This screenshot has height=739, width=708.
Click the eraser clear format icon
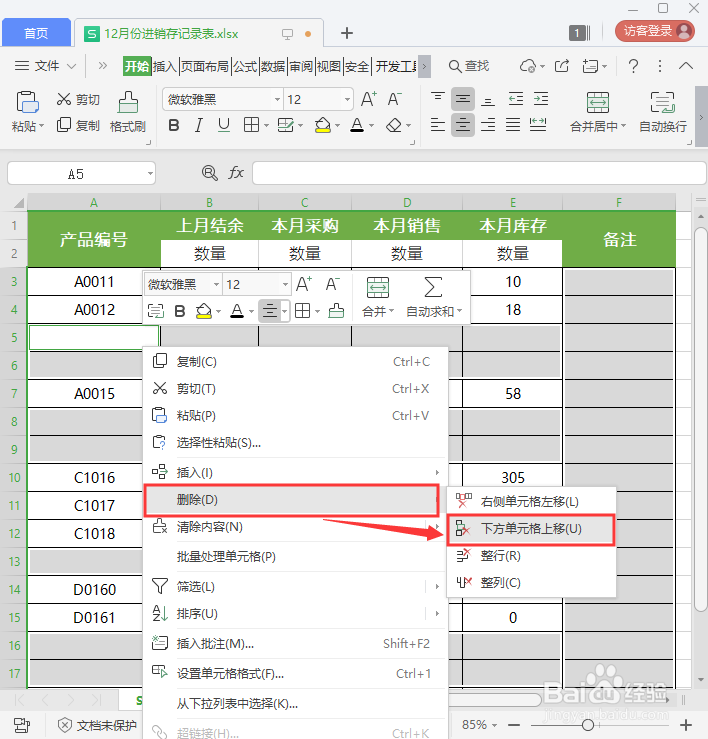(x=394, y=125)
